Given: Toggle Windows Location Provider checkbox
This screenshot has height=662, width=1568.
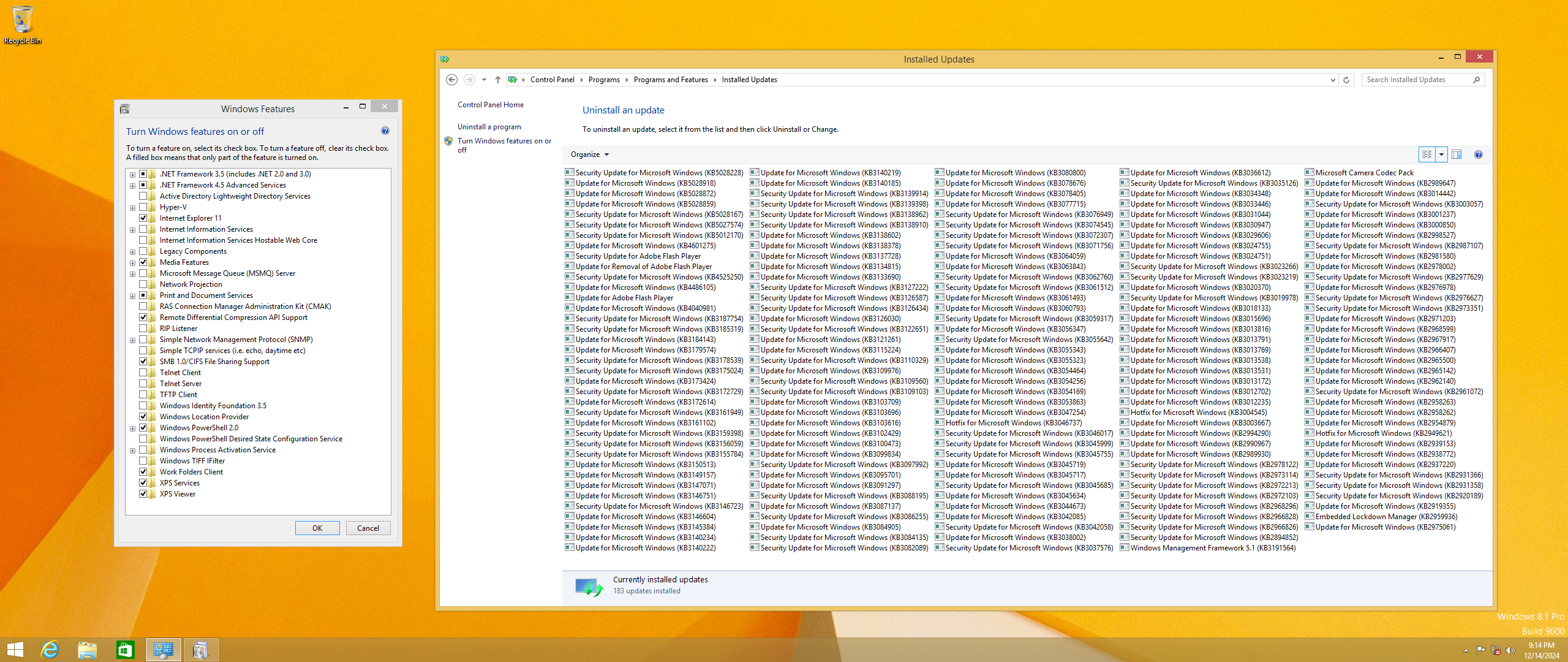Looking at the screenshot, I should [x=143, y=417].
